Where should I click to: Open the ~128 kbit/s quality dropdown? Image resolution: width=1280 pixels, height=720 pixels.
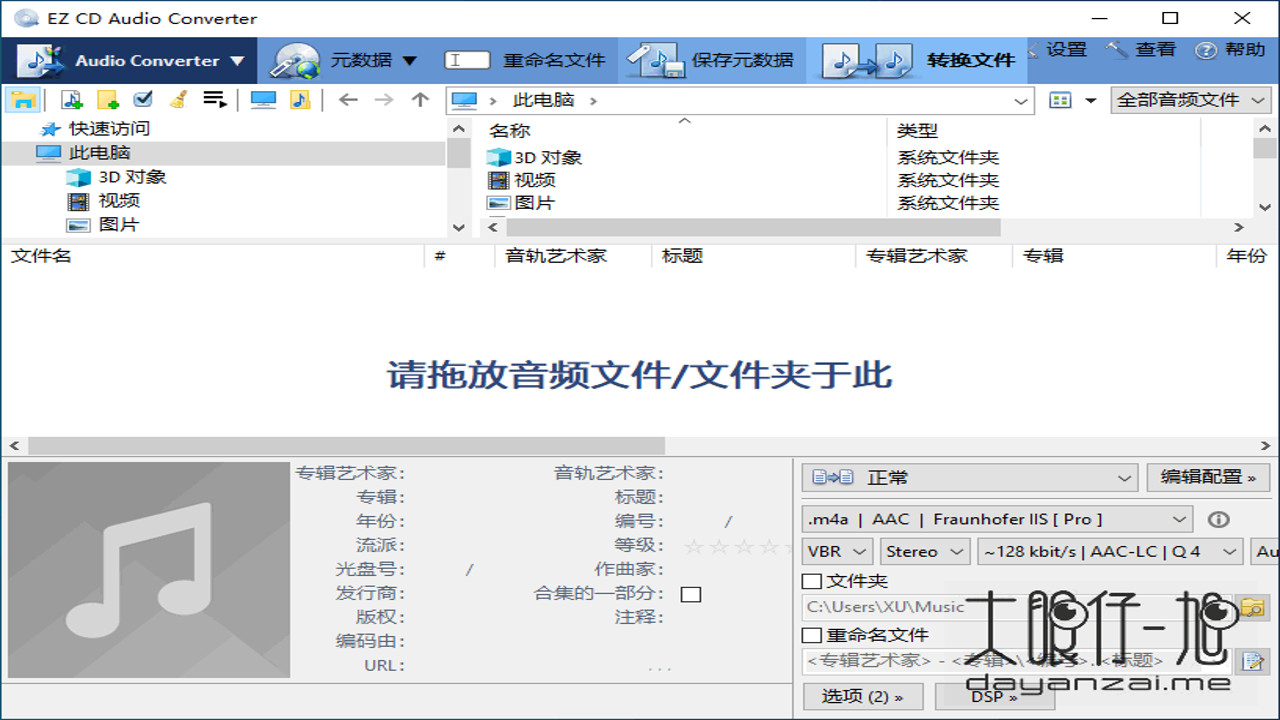[1110, 552]
